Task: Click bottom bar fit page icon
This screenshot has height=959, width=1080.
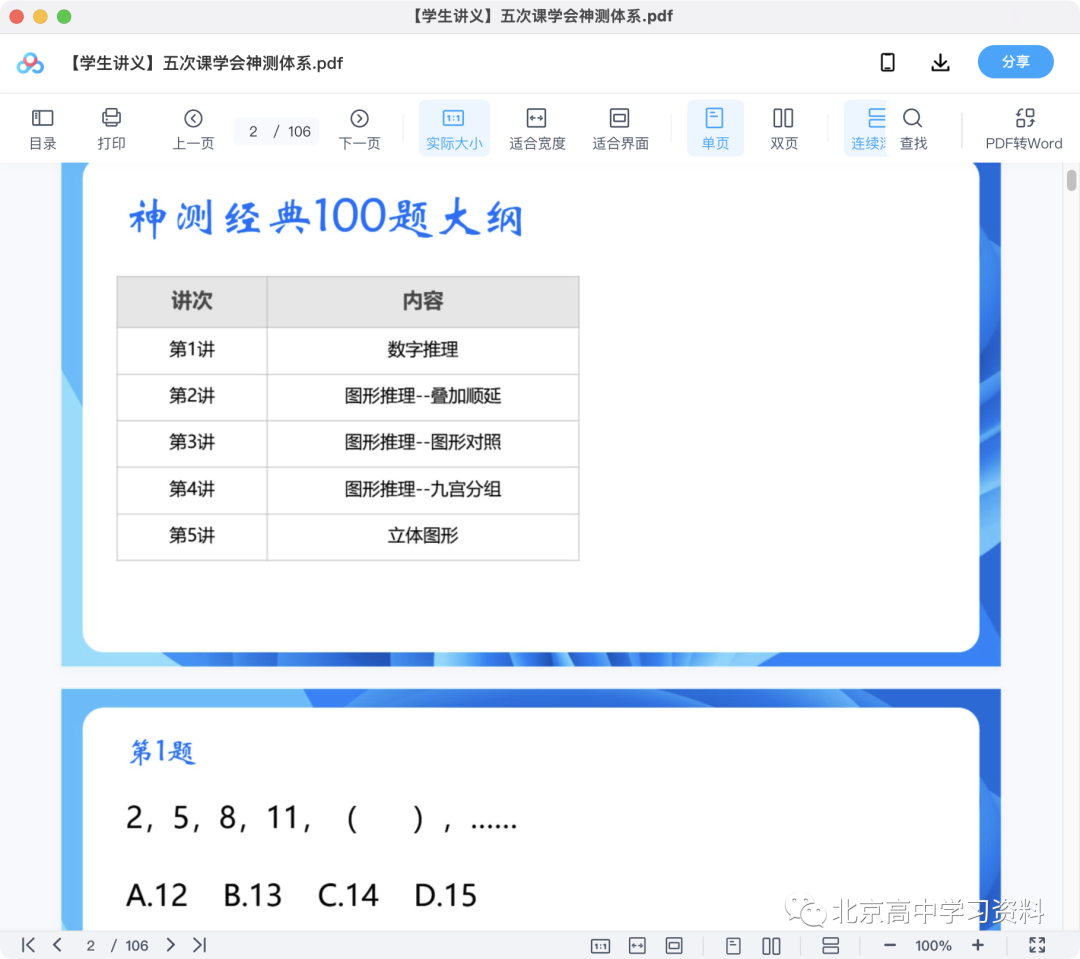Action: (674, 946)
